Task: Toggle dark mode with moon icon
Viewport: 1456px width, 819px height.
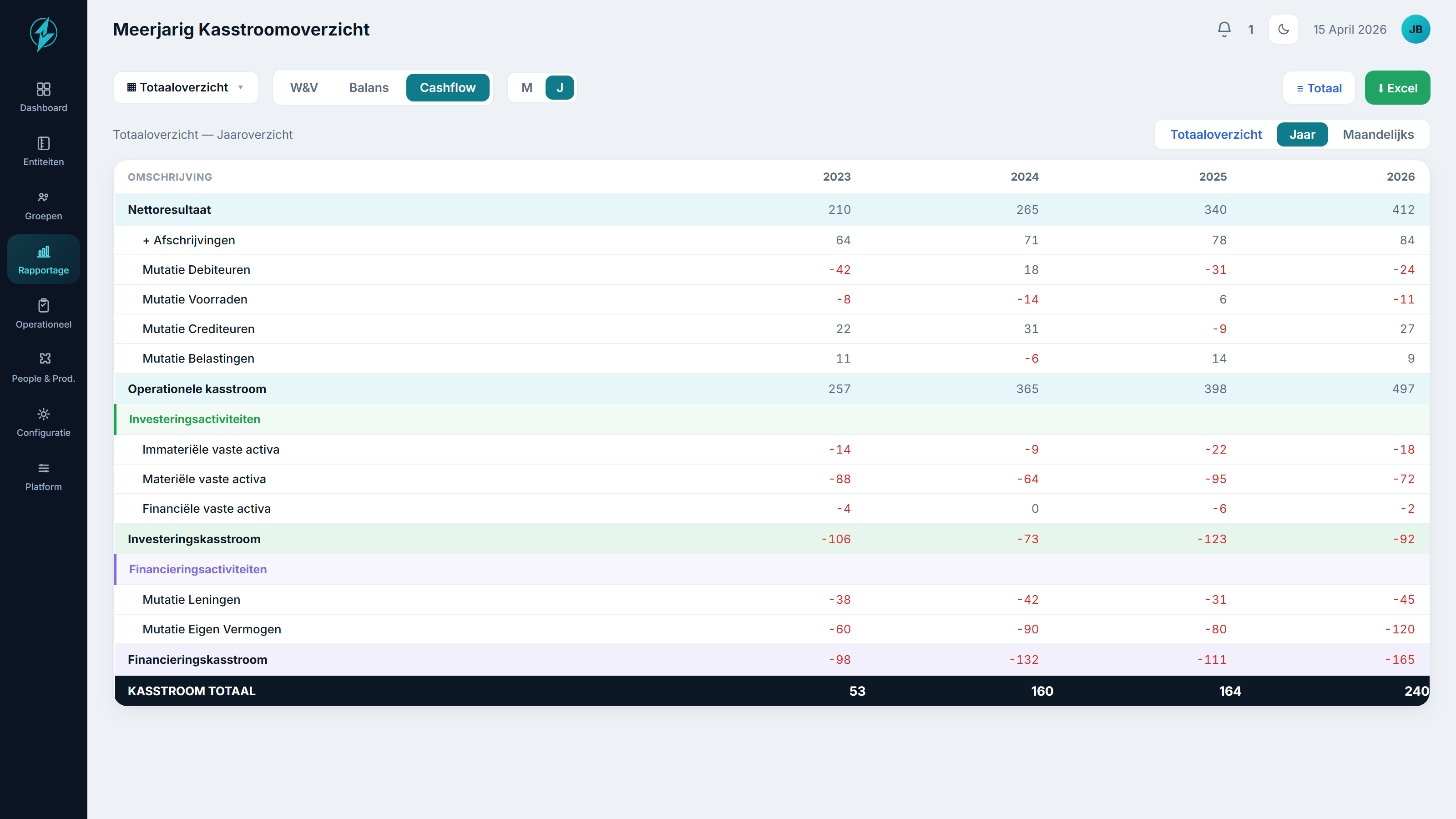Action: tap(1284, 30)
